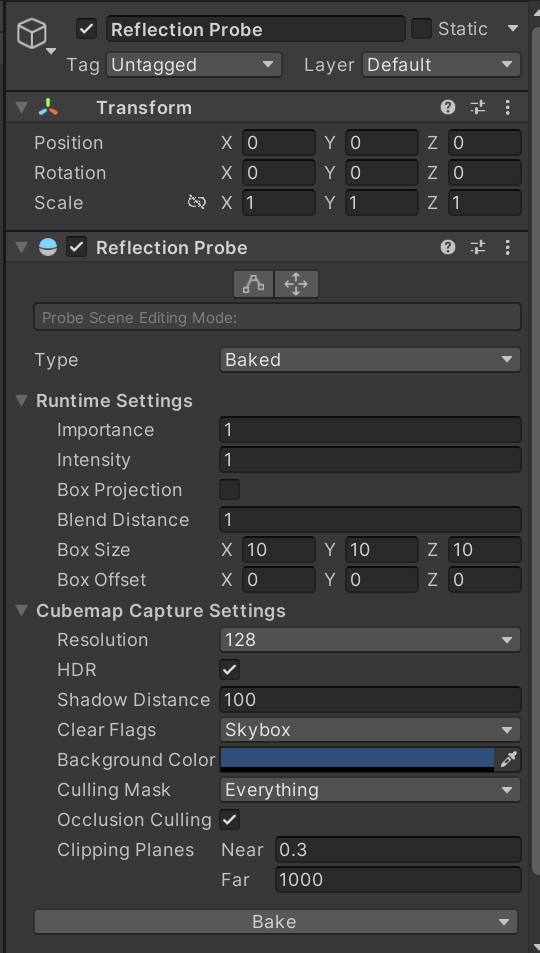The image size is (540, 953).
Task: Open the Background Color swatch
Action: 357,759
